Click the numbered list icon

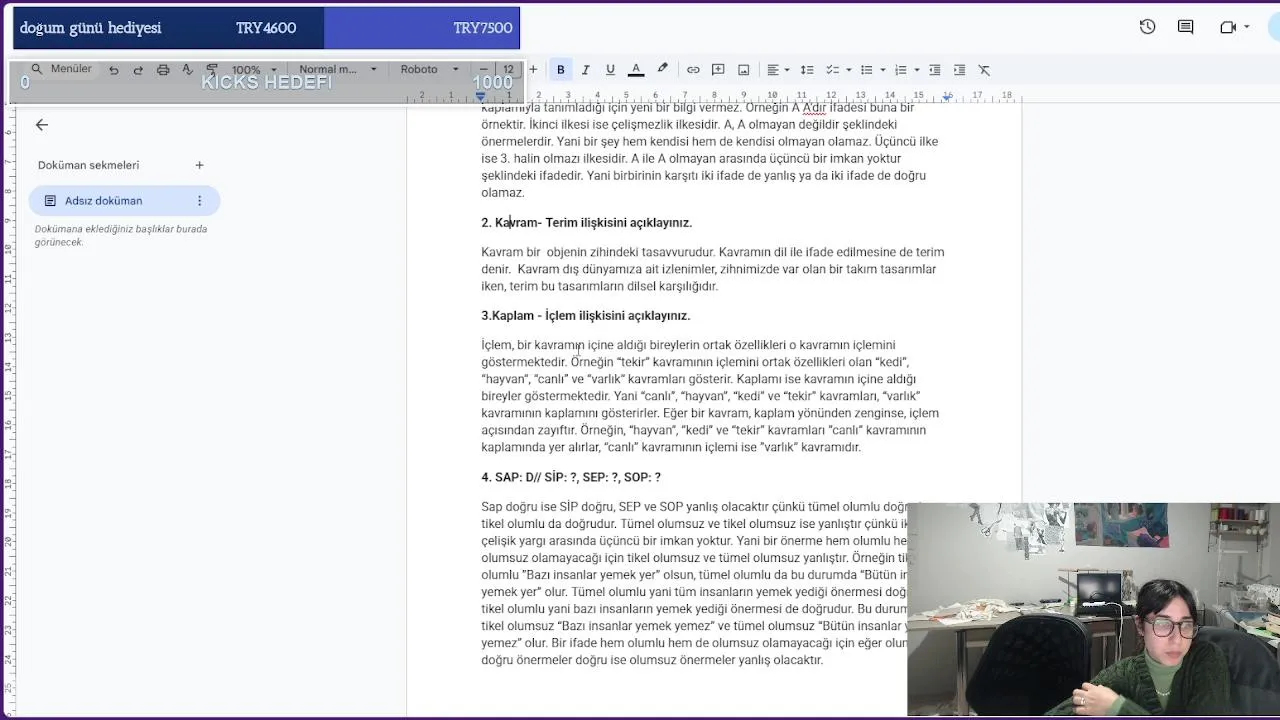900,70
